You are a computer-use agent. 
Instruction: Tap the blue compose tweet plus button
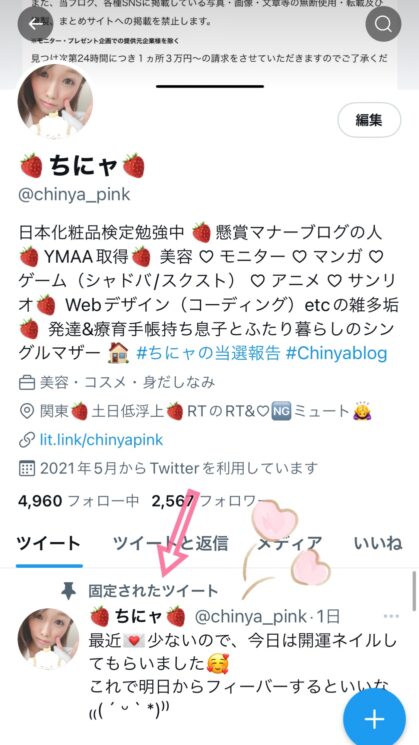374,719
